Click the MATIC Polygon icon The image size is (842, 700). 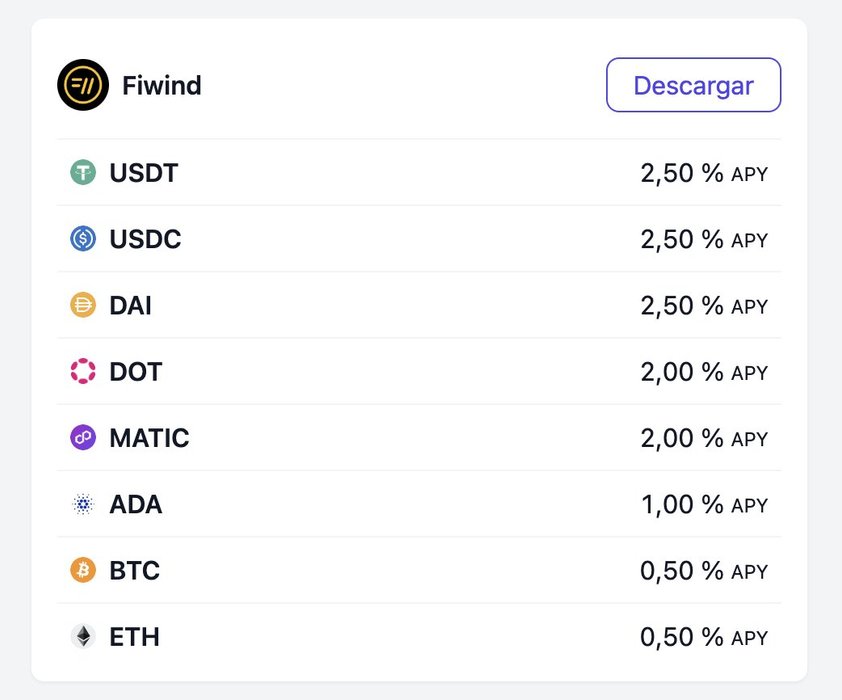point(83,438)
